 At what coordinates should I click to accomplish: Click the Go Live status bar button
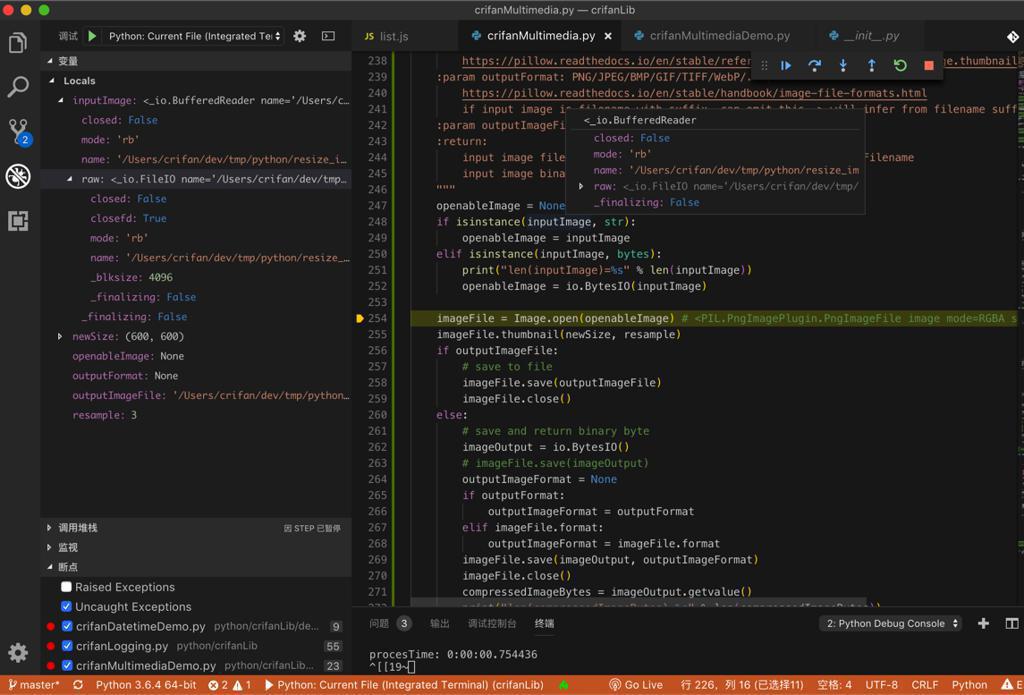[636, 685]
